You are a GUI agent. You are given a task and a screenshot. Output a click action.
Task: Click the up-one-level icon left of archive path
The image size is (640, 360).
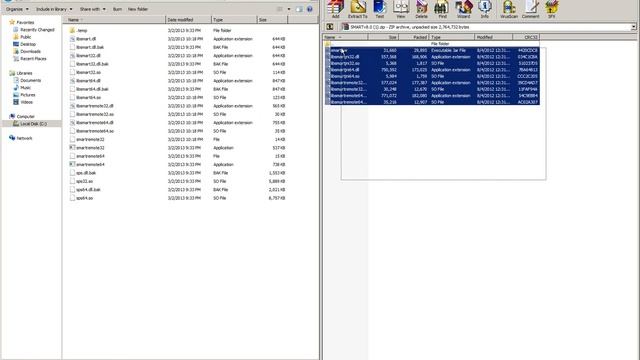pos(330,27)
